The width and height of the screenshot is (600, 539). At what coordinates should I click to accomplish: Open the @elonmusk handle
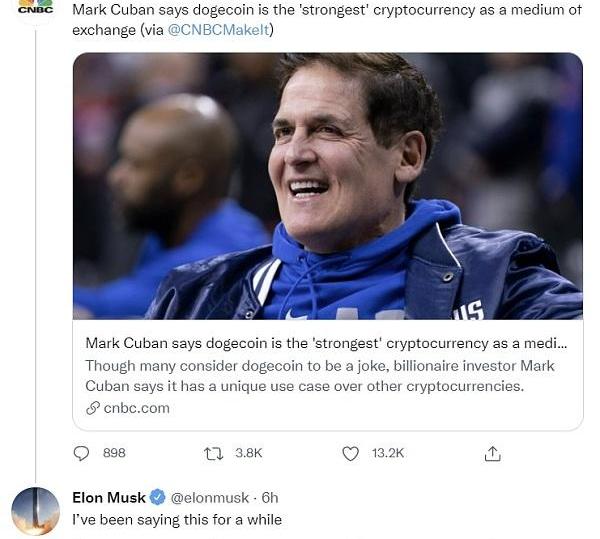210,497
